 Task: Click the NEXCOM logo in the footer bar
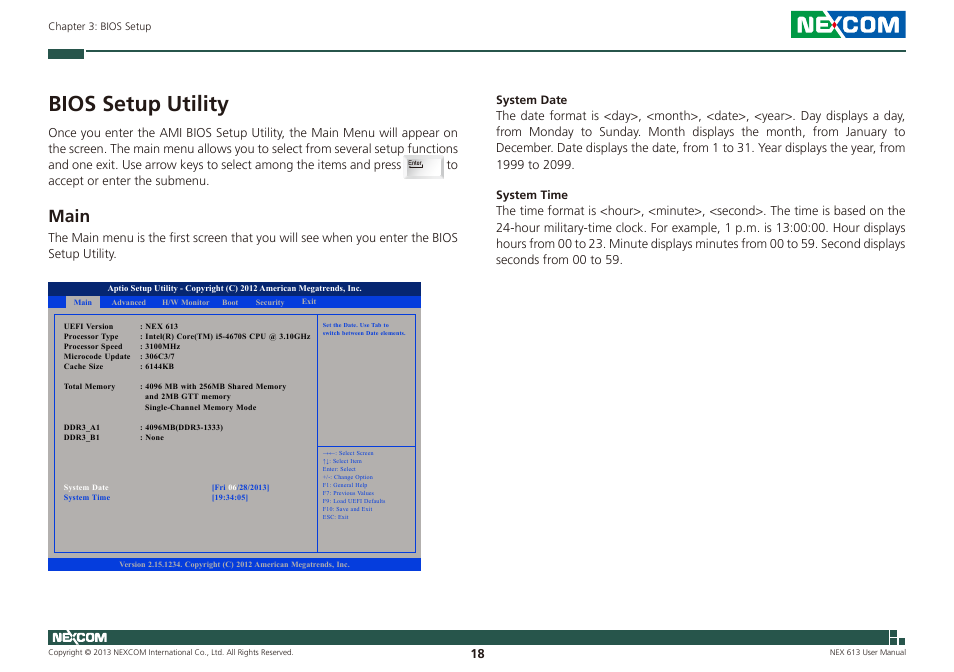tap(79, 637)
